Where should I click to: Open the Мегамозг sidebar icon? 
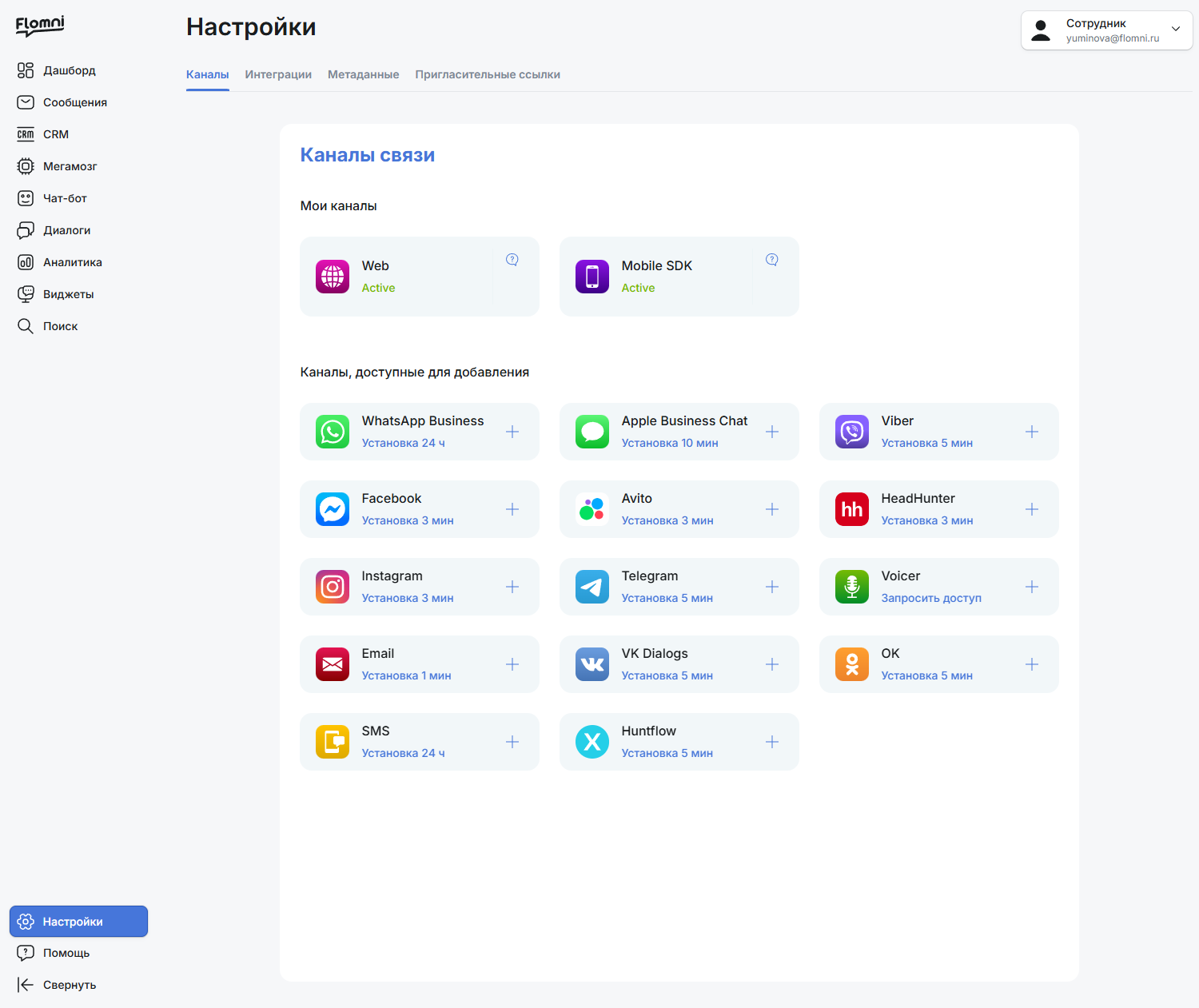pos(26,166)
